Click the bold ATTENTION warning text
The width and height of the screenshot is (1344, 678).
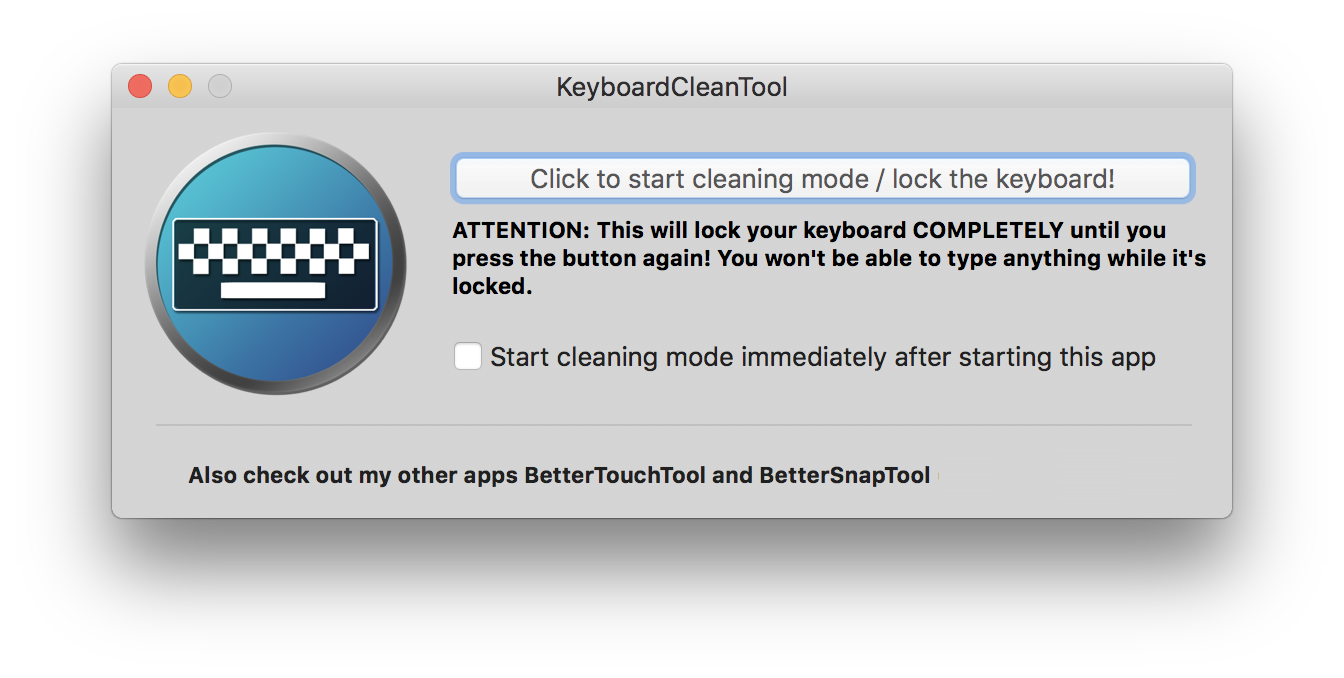point(520,231)
